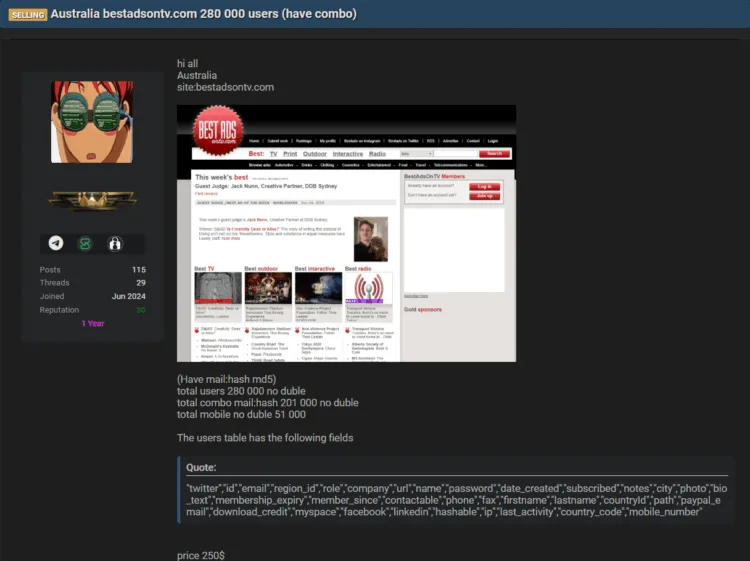The height and width of the screenshot is (561, 750).
Task: Click the Threads count 29
Action: coord(141,283)
